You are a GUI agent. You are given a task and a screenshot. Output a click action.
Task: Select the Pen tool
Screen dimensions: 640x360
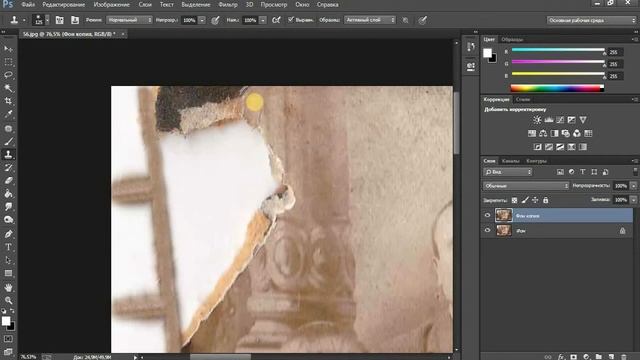click(8, 234)
